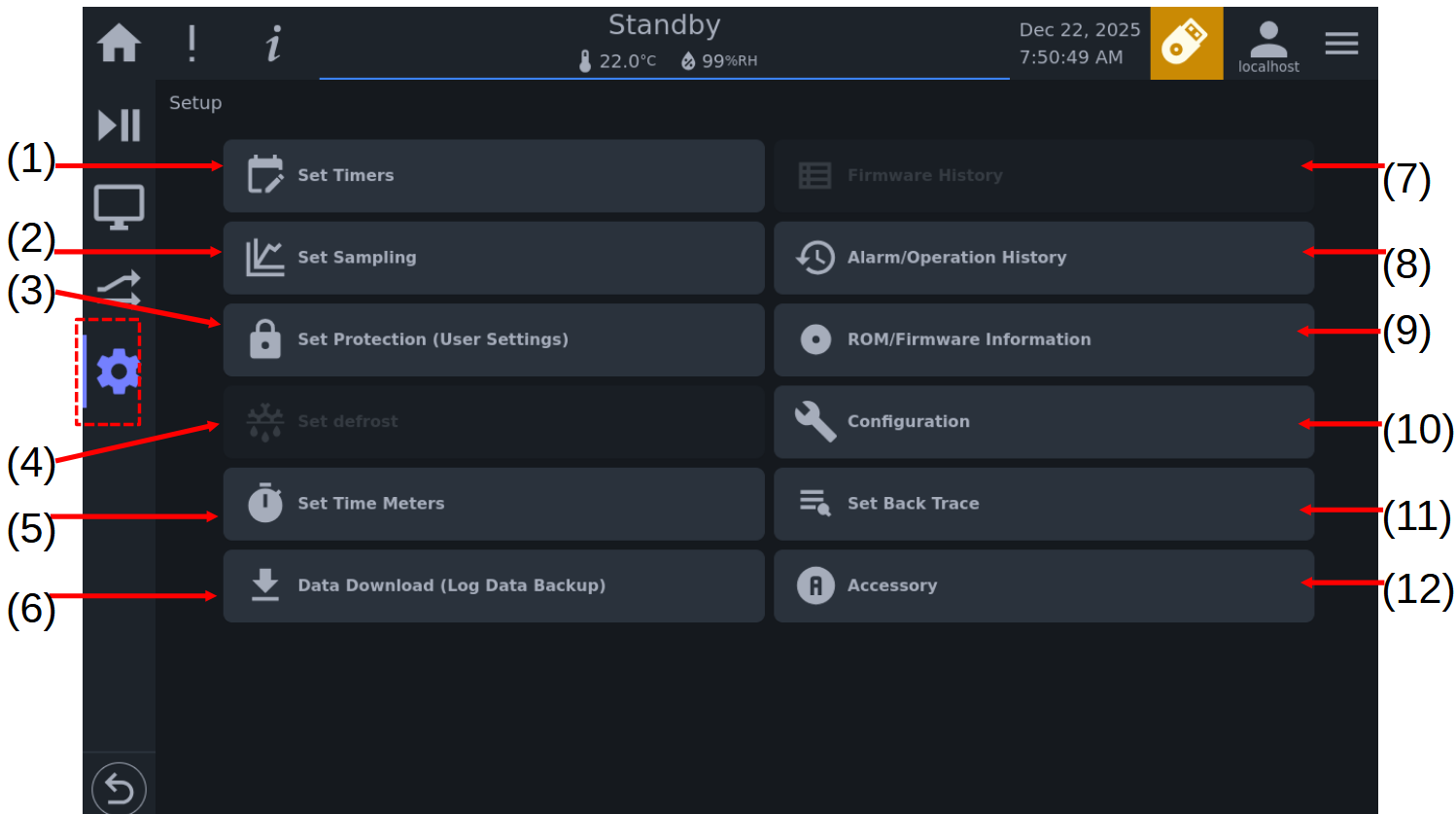This screenshot has width=1456, height=814.
Task: Click the stopwatch icon on Set Time Meters
Action: click(x=264, y=503)
